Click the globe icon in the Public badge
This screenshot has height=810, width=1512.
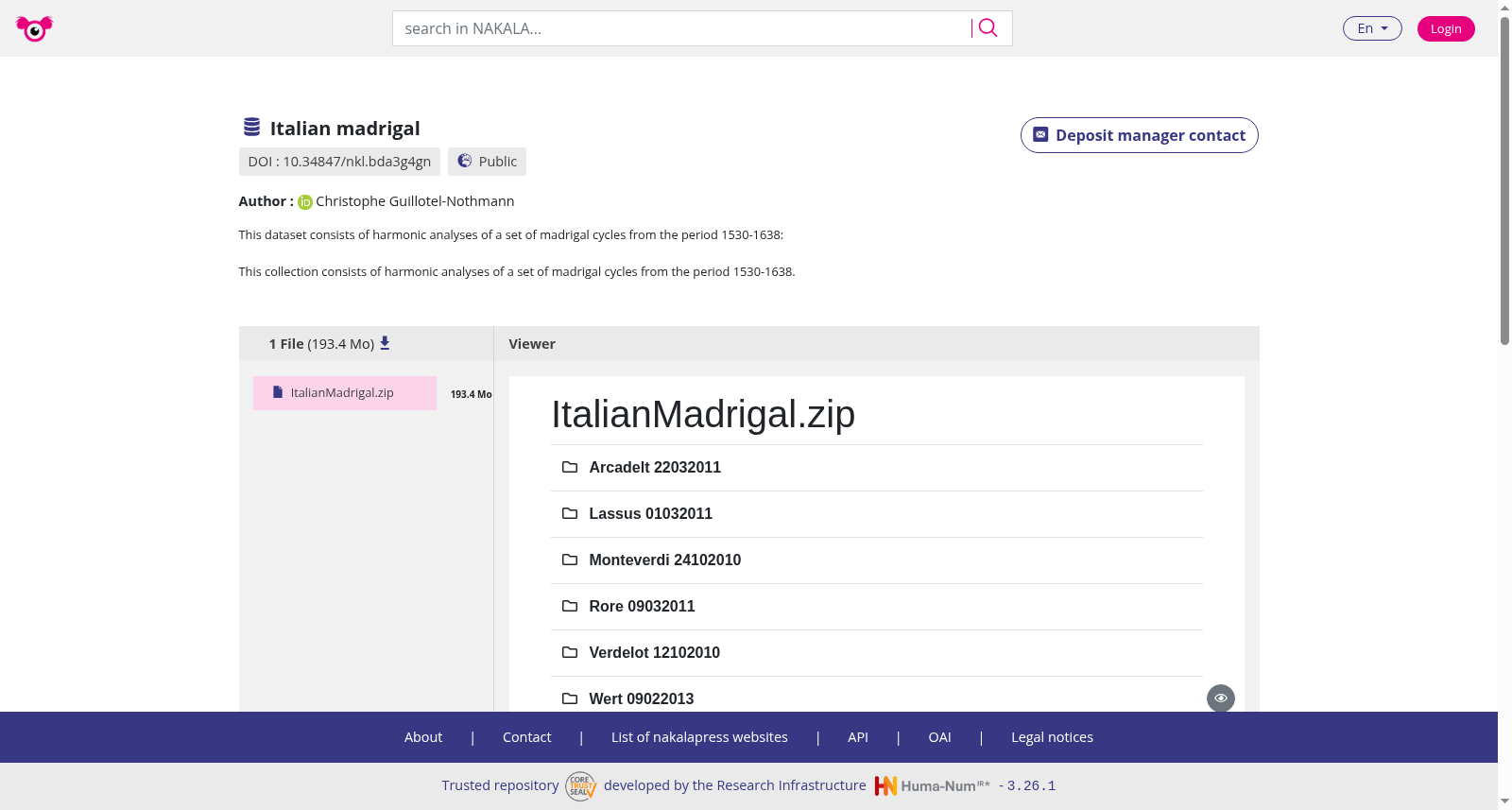coord(465,161)
